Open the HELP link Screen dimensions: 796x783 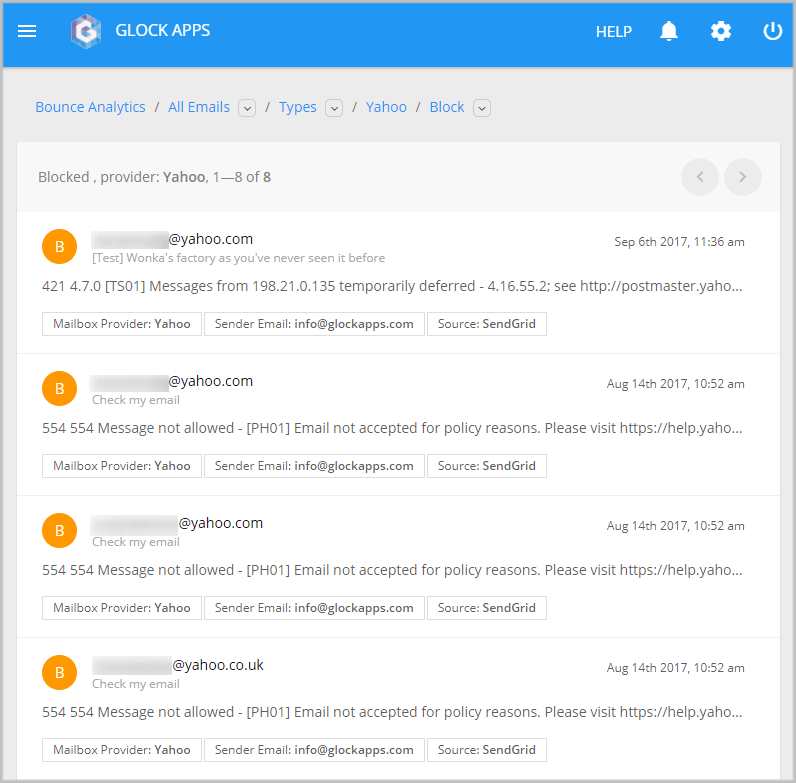(x=613, y=32)
